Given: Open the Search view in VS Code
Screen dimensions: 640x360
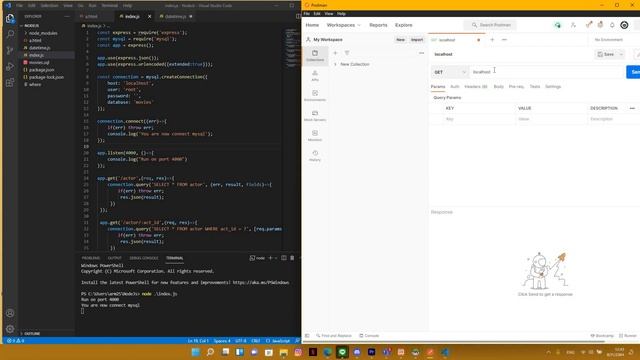Looking at the screenshot, I should coord(10,34).
